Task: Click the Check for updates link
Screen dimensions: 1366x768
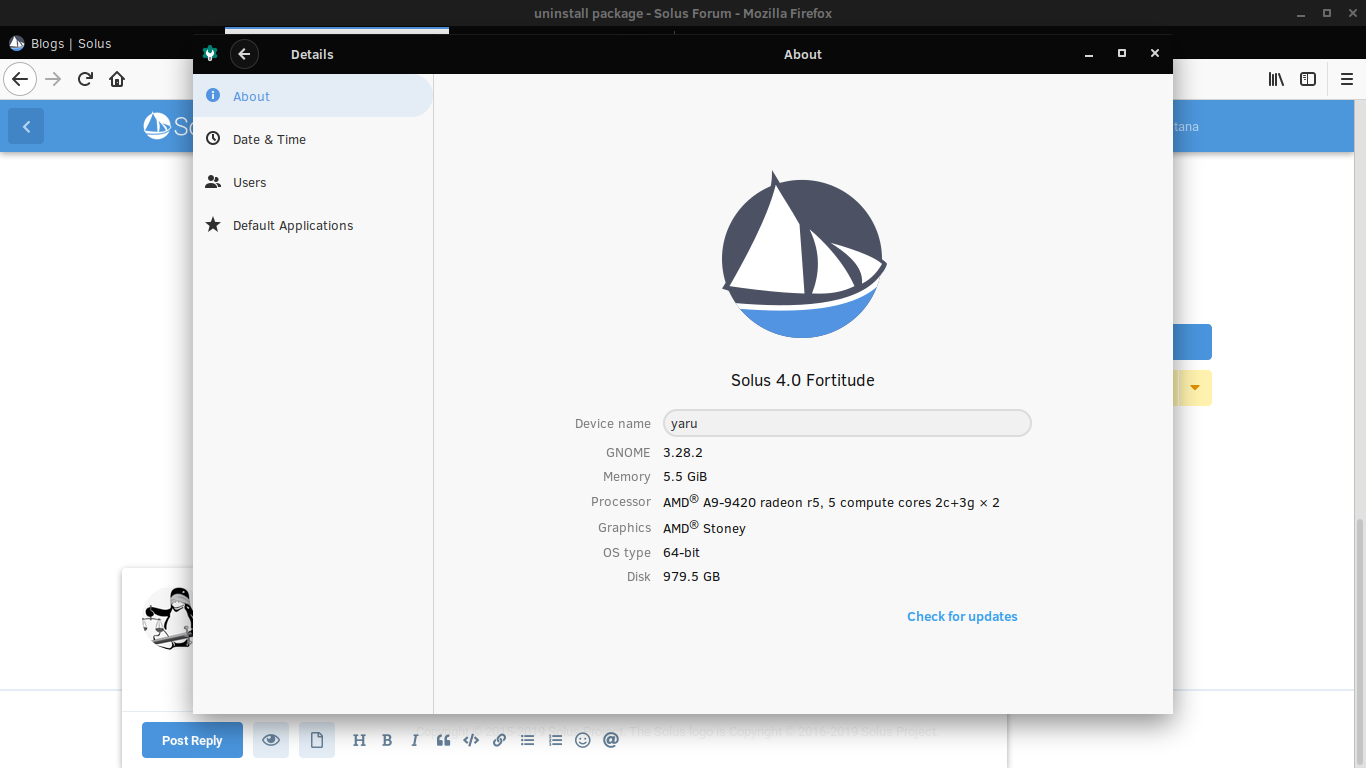Action: point(962,616)
